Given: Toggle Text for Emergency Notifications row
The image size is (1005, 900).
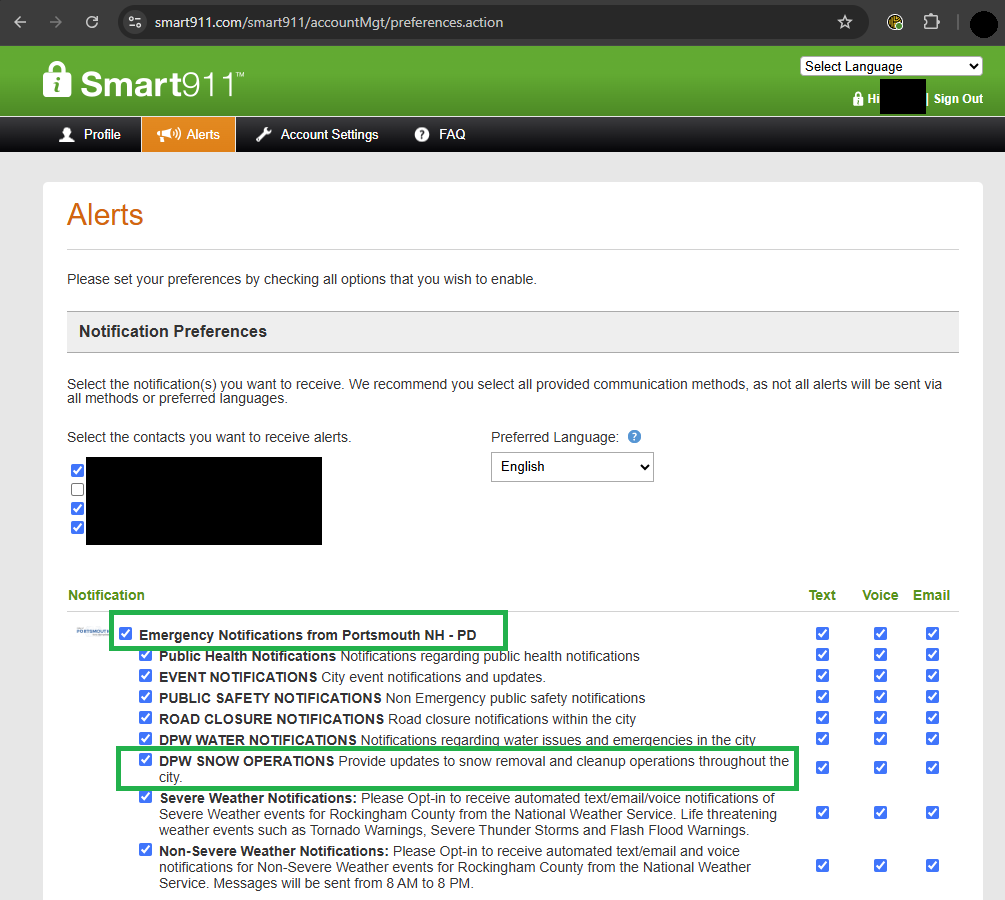Looking at the screenshot, I should pos(822,634).
